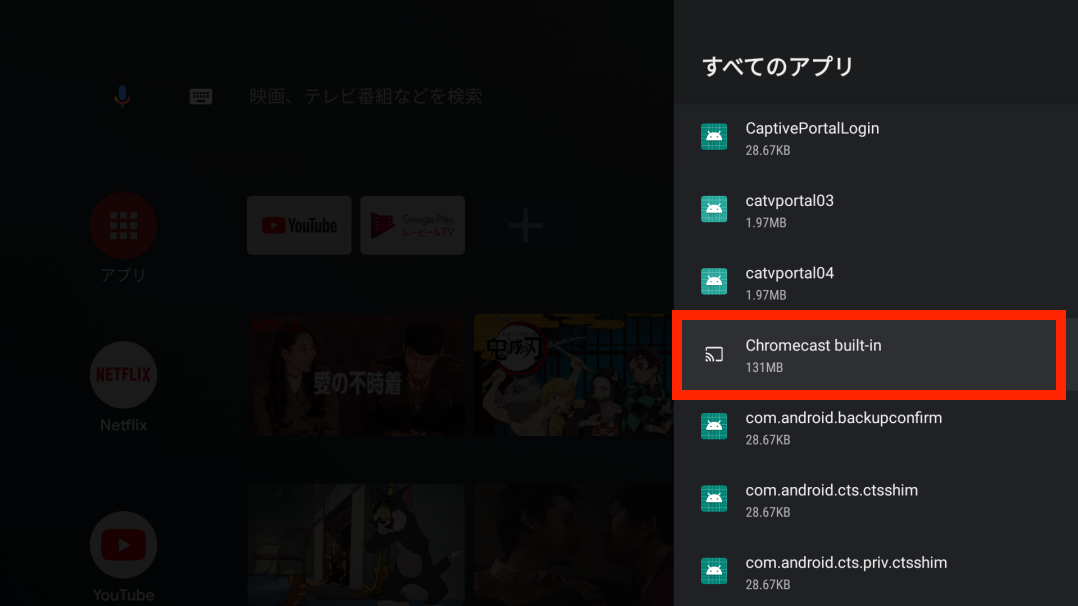The width and height of the screenshot is (1078, 606).
Task: Click the com.android.cts.priv.ctsshim Android icon
Action: click(714, 571)
